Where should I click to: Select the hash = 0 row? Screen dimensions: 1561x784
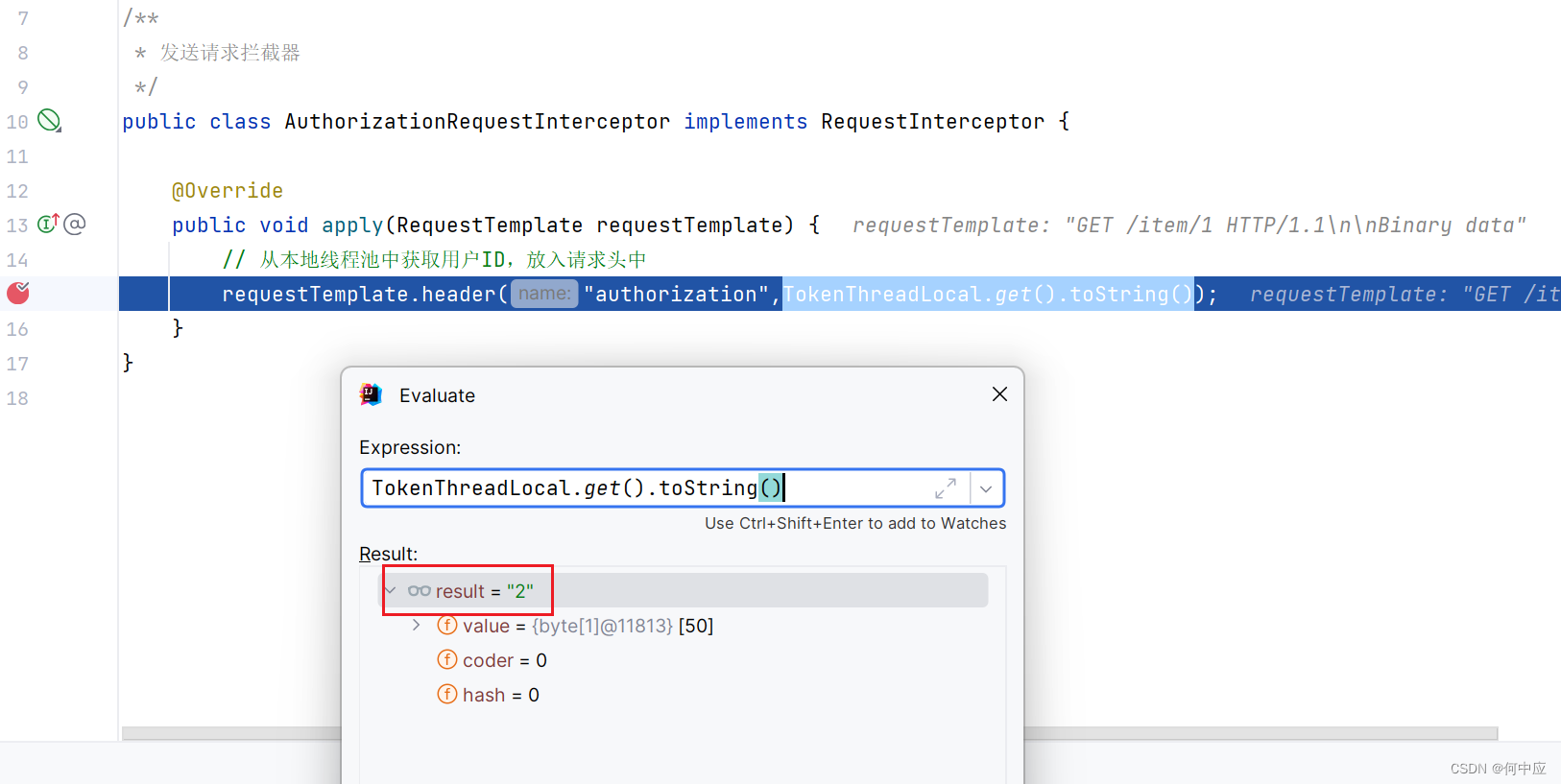point(685,695)
